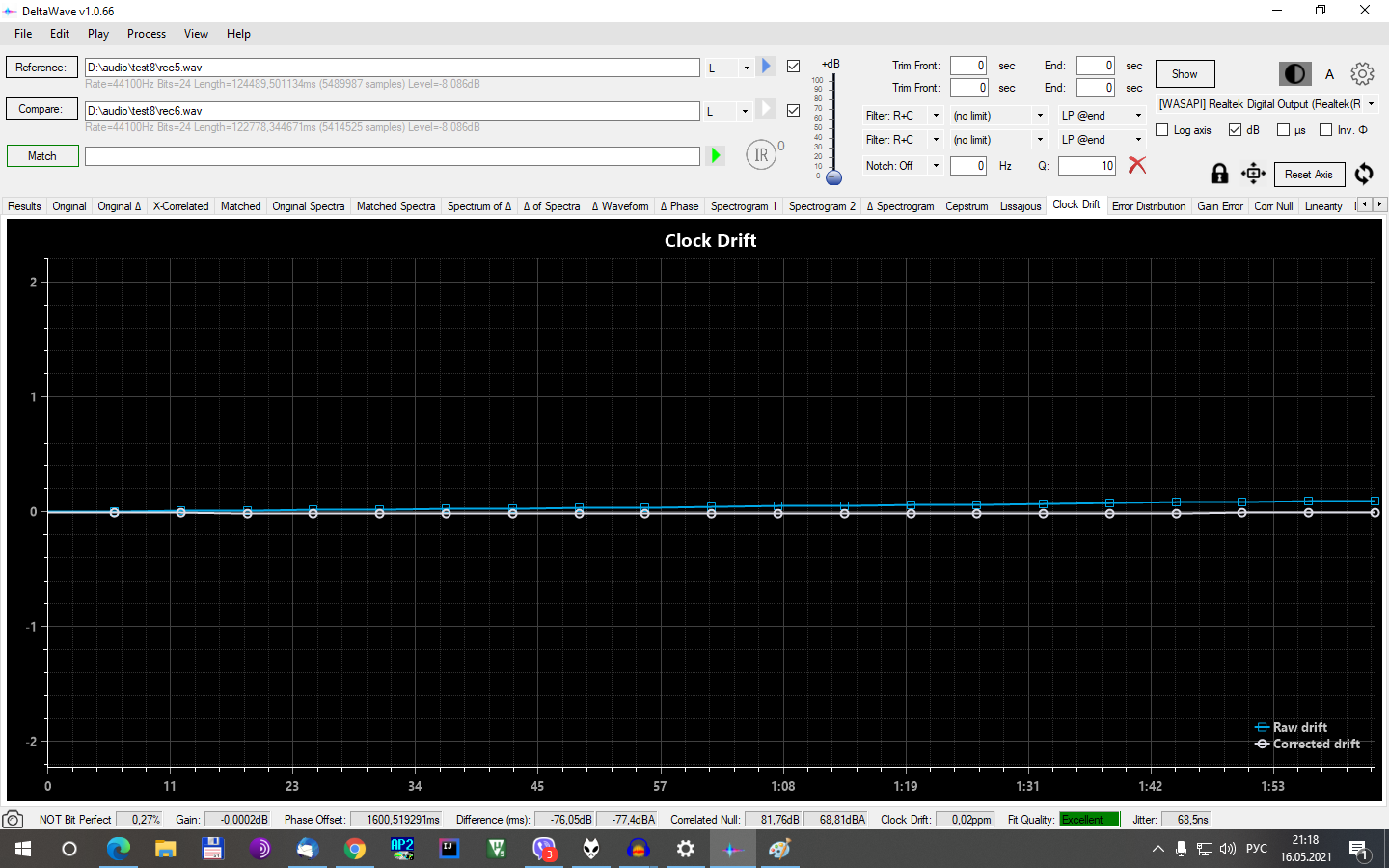The height and width of the screenshot is (868, 1389).
Task: Open the Process menu
Action: click(147, 34)
